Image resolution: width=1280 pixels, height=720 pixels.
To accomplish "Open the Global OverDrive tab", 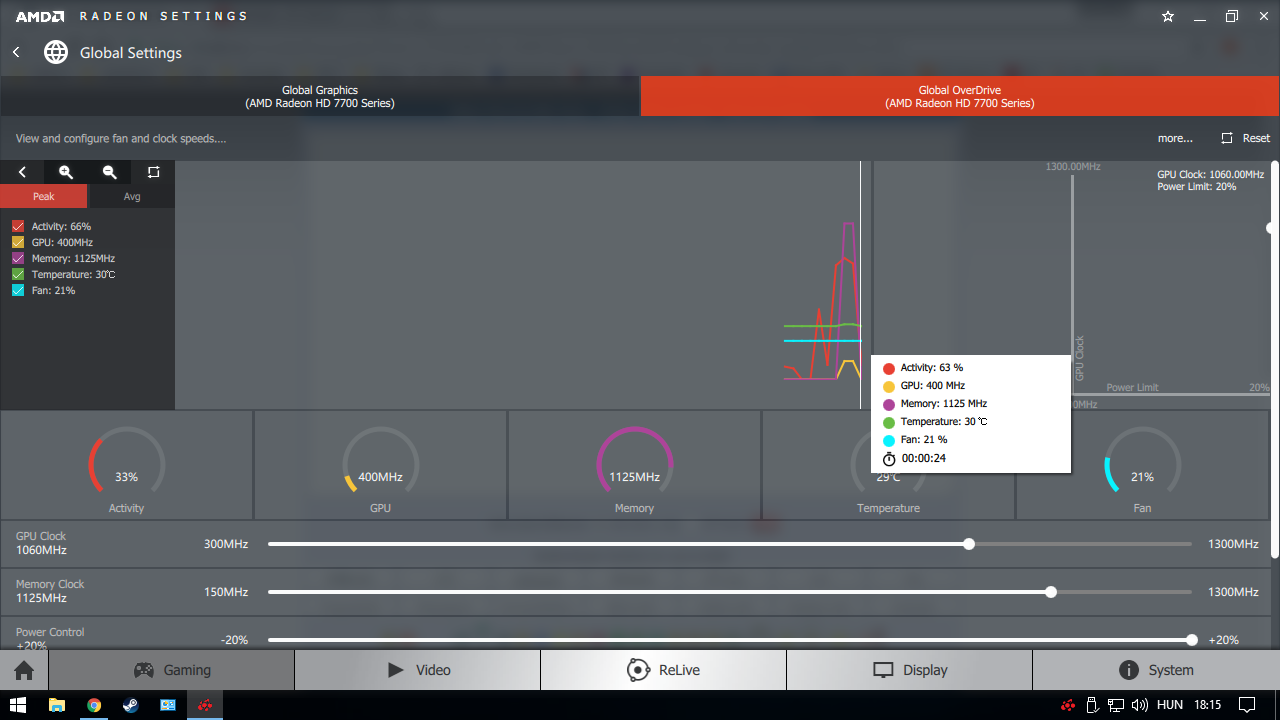I will pyautogui.click(x=960, y=96).
